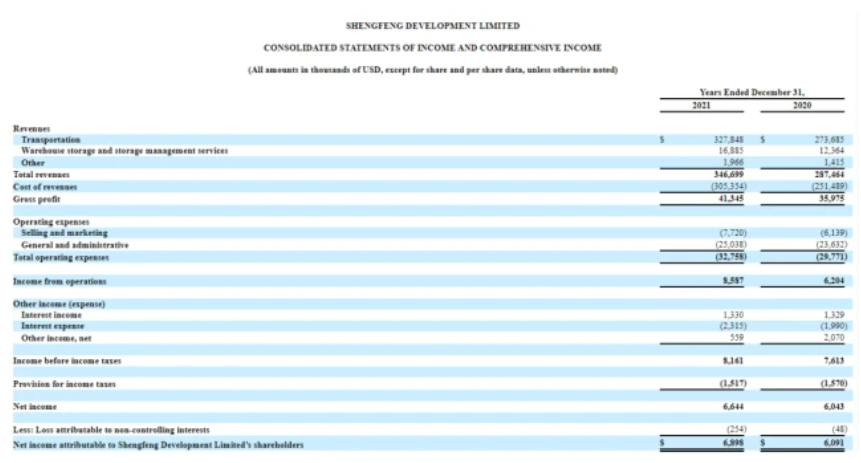Click the "Other" revenue row label
The image size is (861, 463).
(x=32, y=163)
